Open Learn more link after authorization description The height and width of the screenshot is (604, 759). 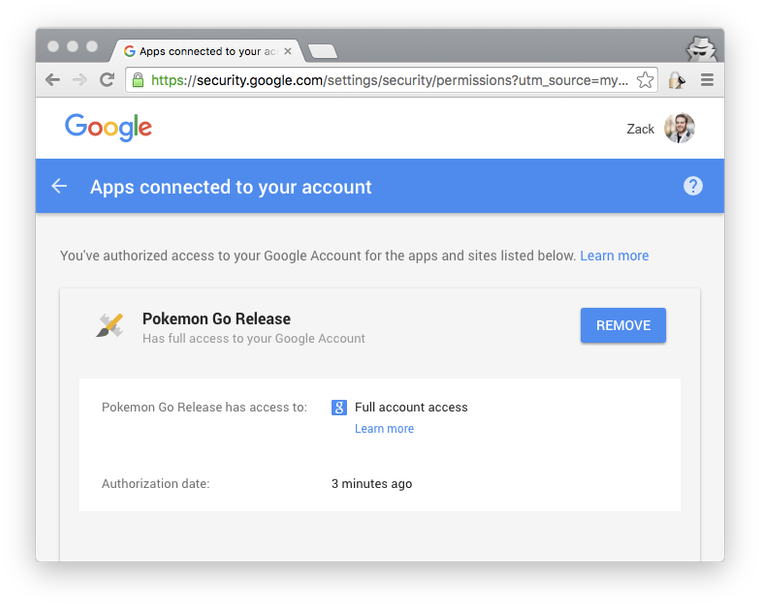click(614, 256)
